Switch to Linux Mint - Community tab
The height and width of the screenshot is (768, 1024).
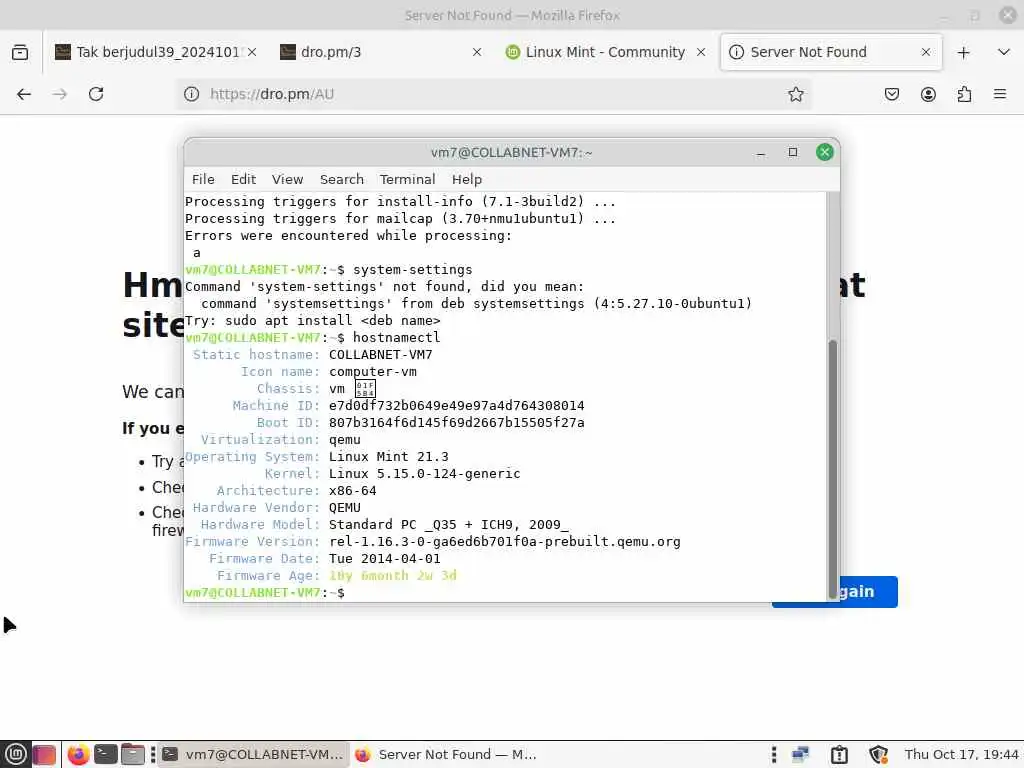605,52
